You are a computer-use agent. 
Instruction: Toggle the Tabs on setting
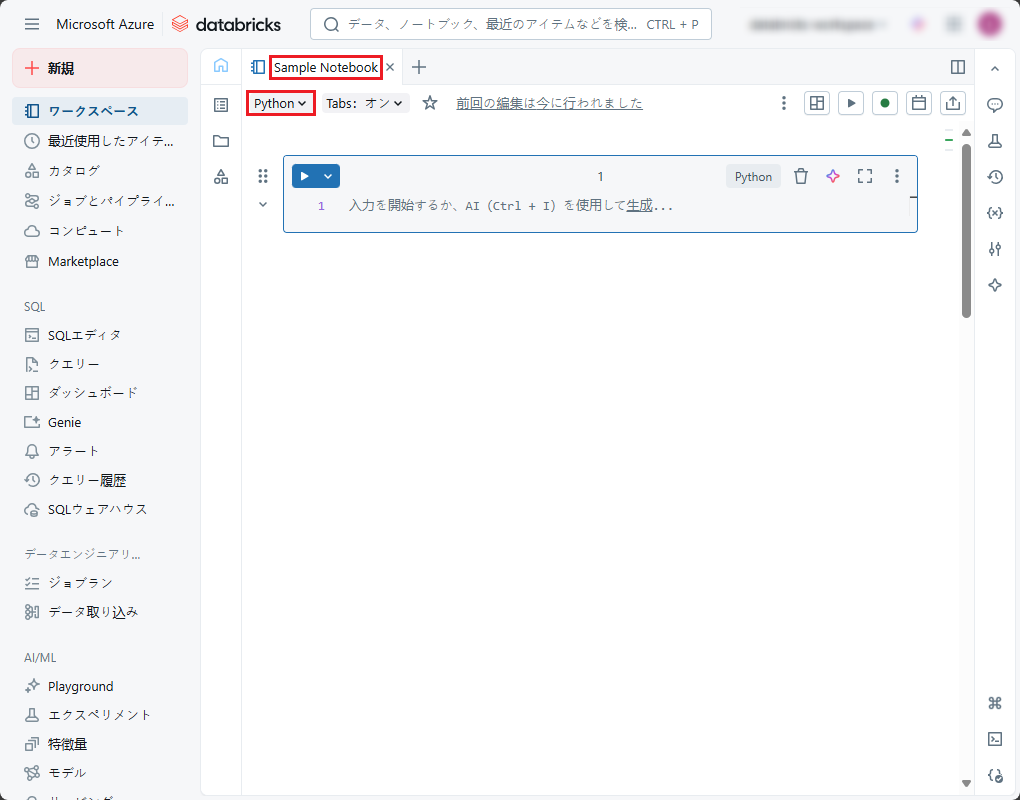[x=365, y=103]
